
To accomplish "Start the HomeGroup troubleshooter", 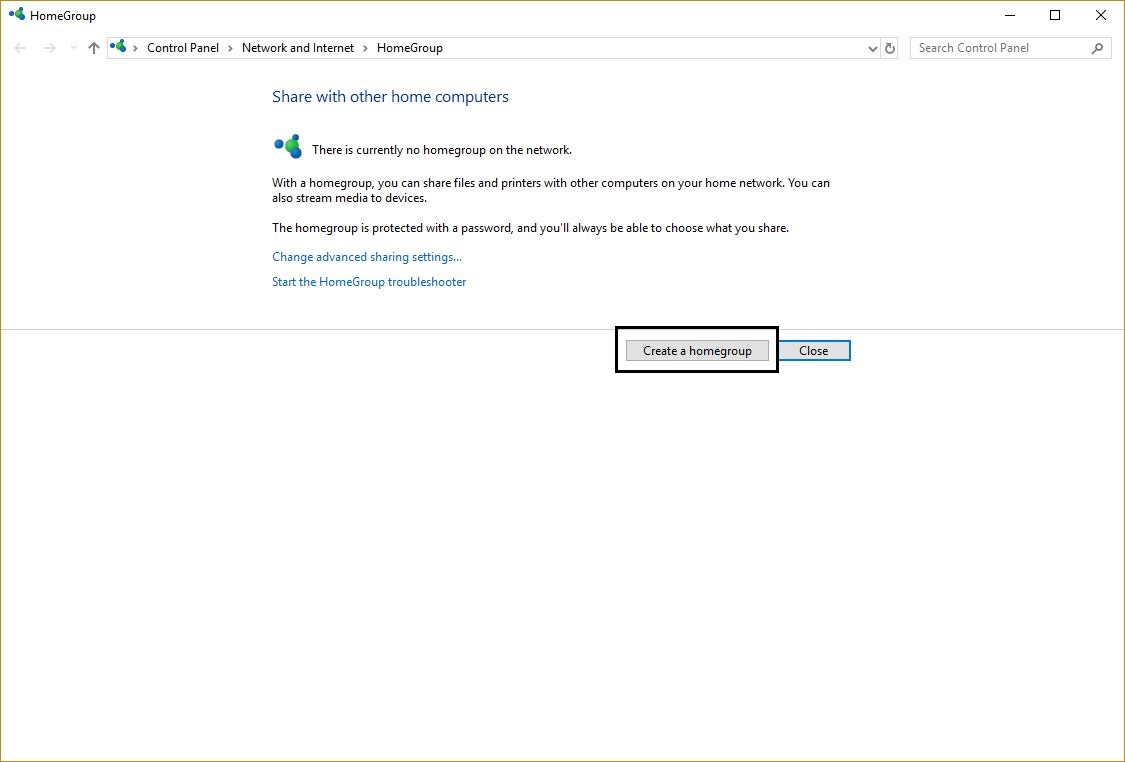I will tap(369, 282).
